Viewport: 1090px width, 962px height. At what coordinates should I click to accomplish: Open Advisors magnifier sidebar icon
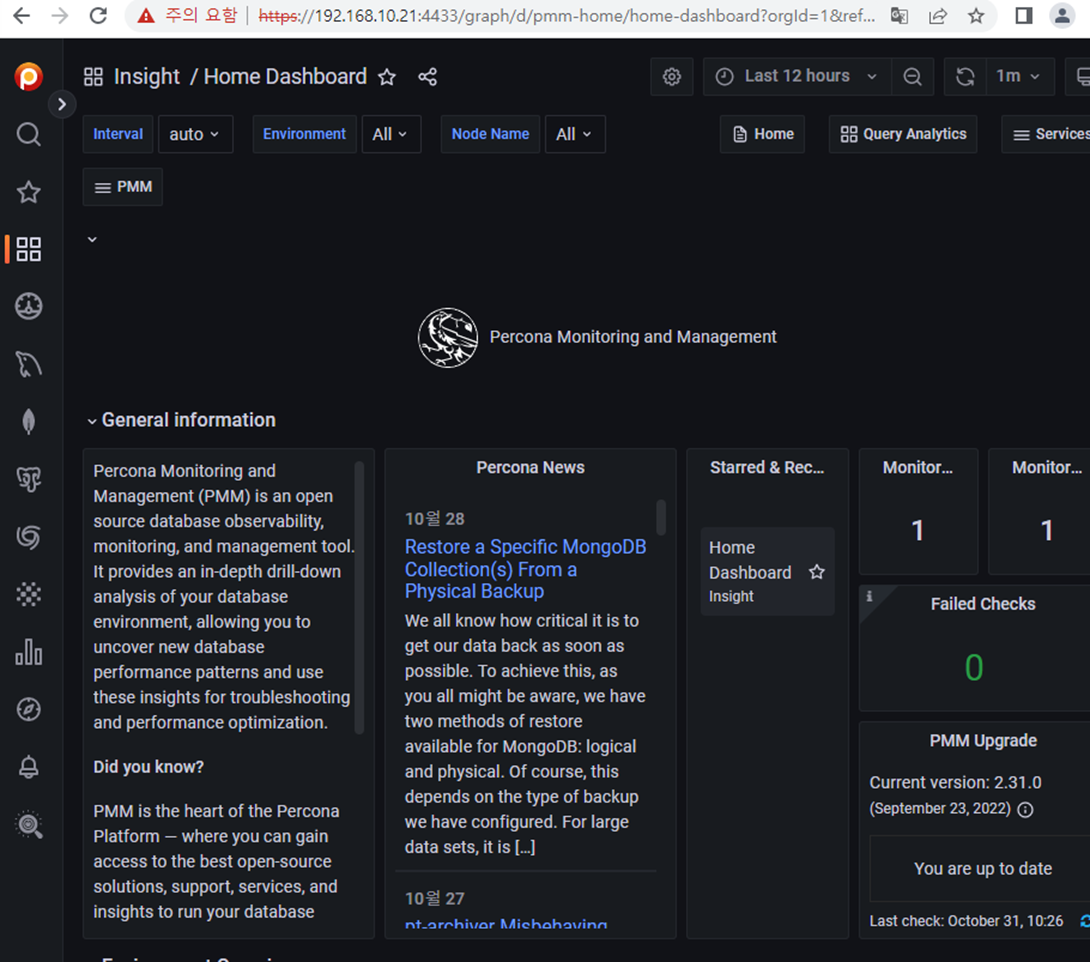click(x=29, y=825)
